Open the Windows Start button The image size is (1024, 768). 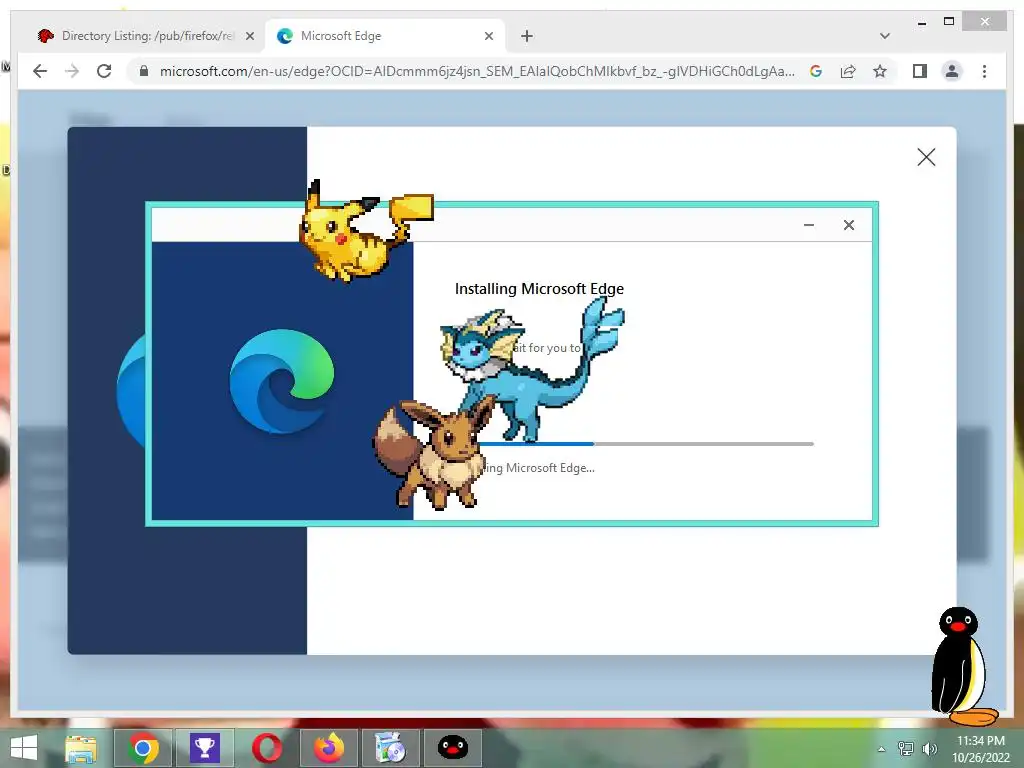24,748
